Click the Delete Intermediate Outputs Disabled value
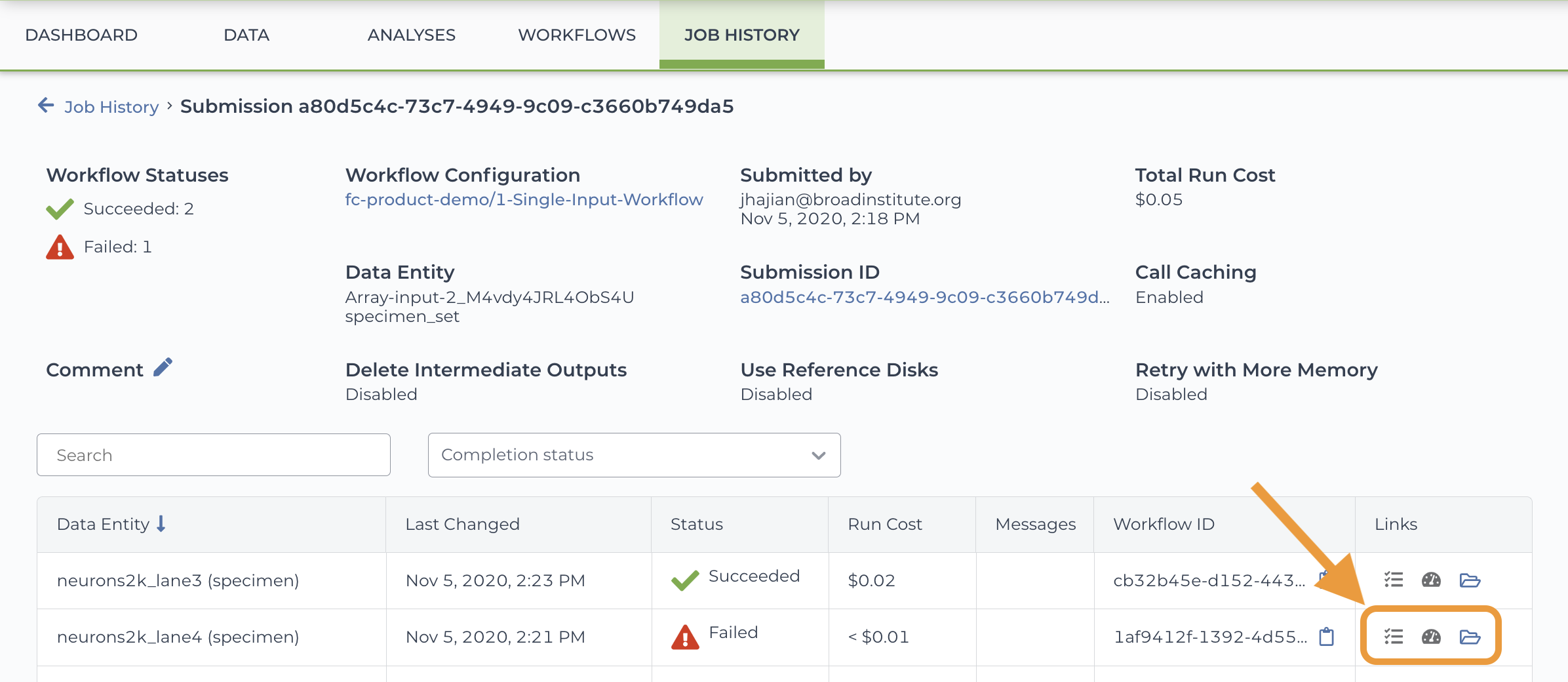This screenshot has height=682, width=1568. click(381, 394)
